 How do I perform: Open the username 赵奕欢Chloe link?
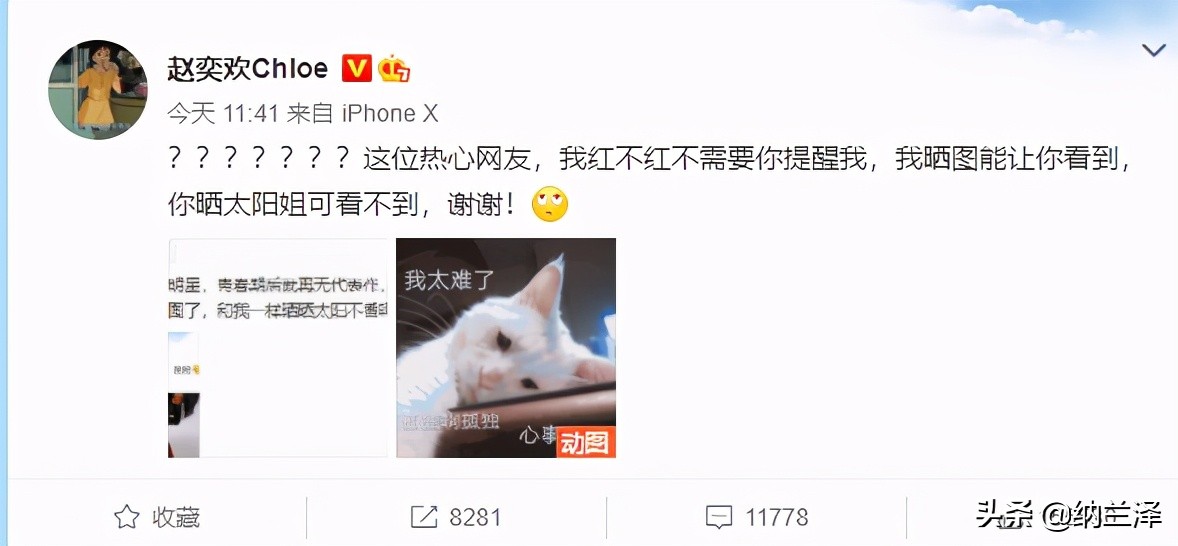point(247,69)
